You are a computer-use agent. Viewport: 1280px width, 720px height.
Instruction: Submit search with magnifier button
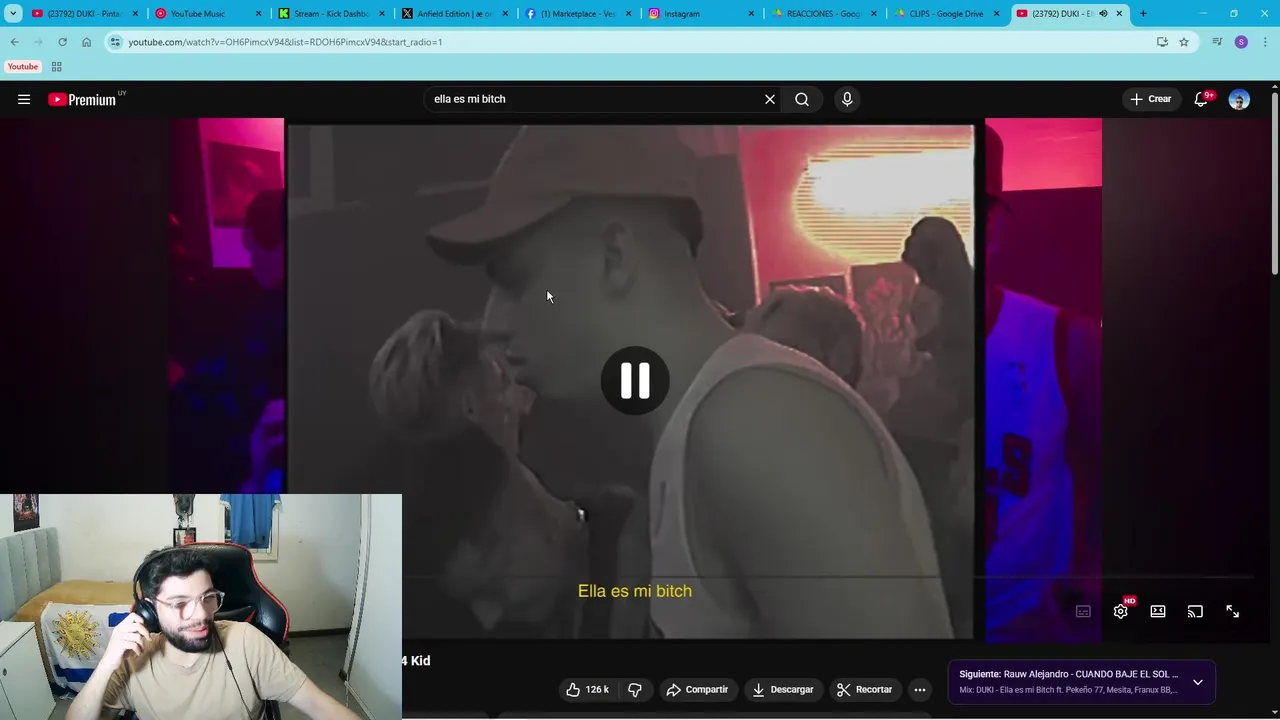point(802,99)
